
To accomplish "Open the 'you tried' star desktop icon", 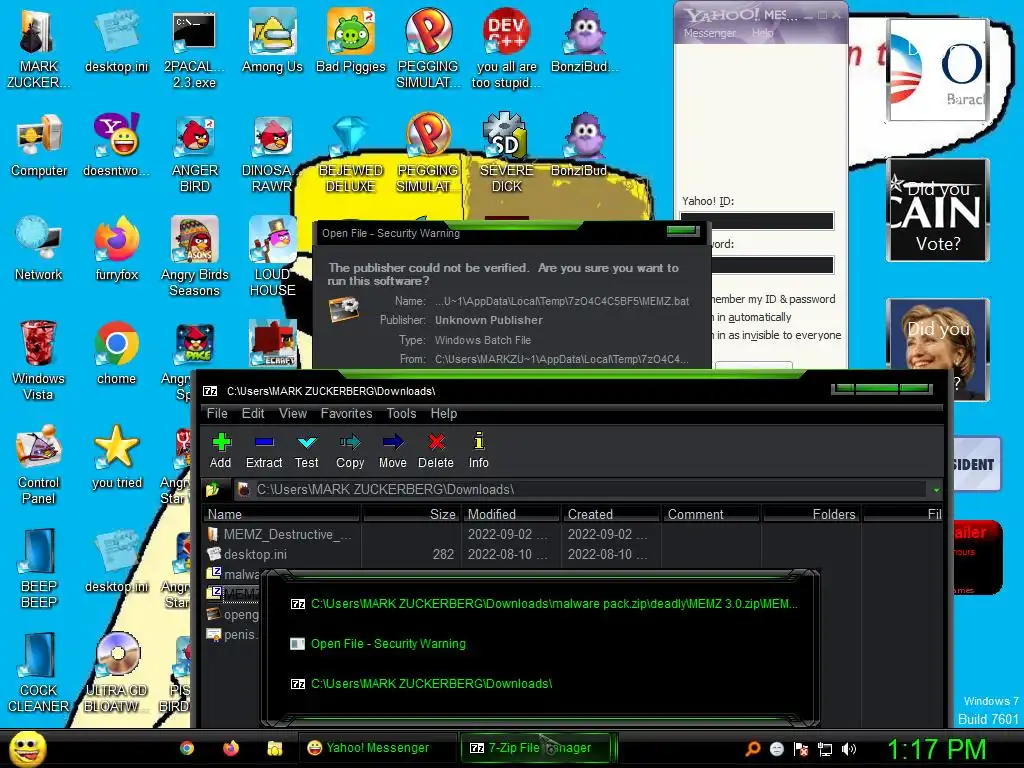I will pos(116,456).
